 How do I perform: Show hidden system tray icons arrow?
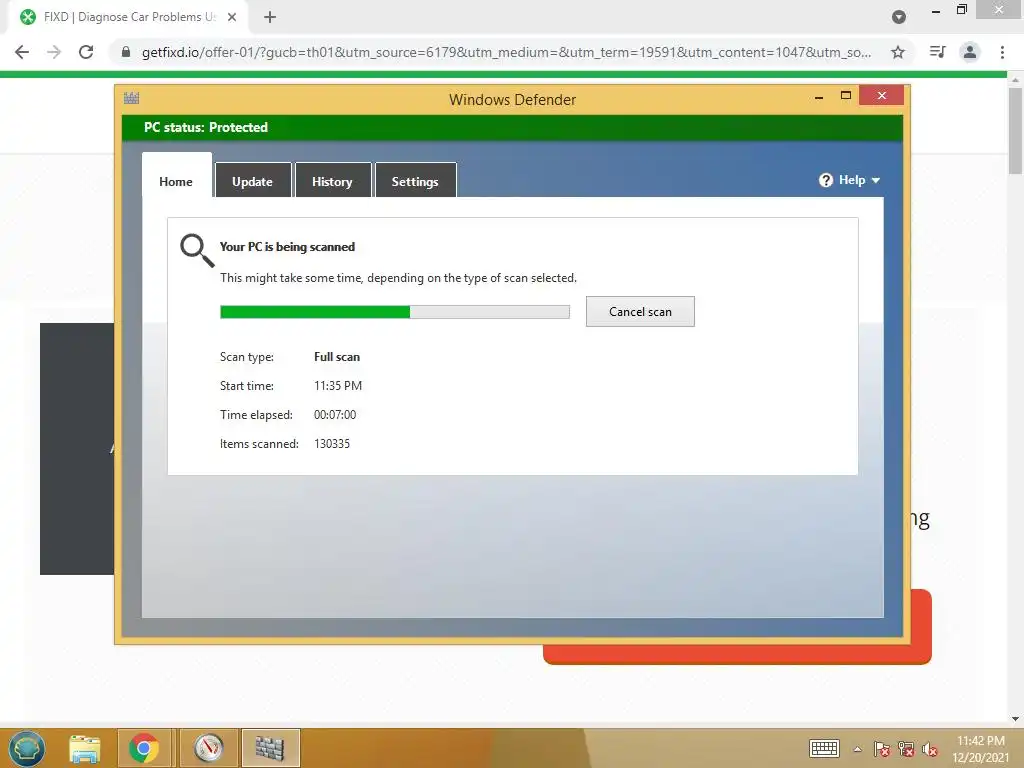pyautogui.click(x=857, y=749)
